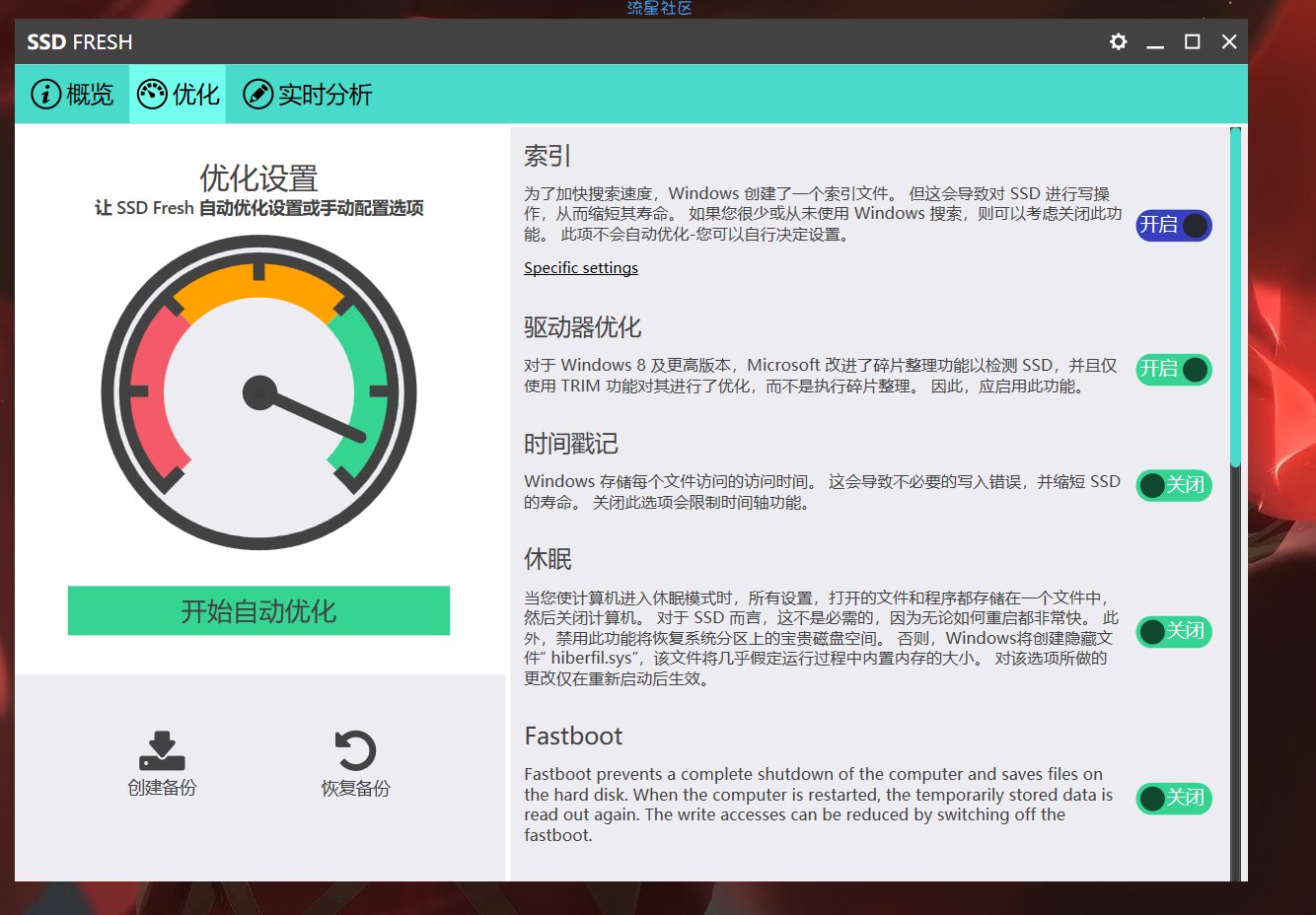Click the teal scrollbar thumb
This screenshot has width=1316, height=915.
pyautogui.click(x=1235, y=296)
